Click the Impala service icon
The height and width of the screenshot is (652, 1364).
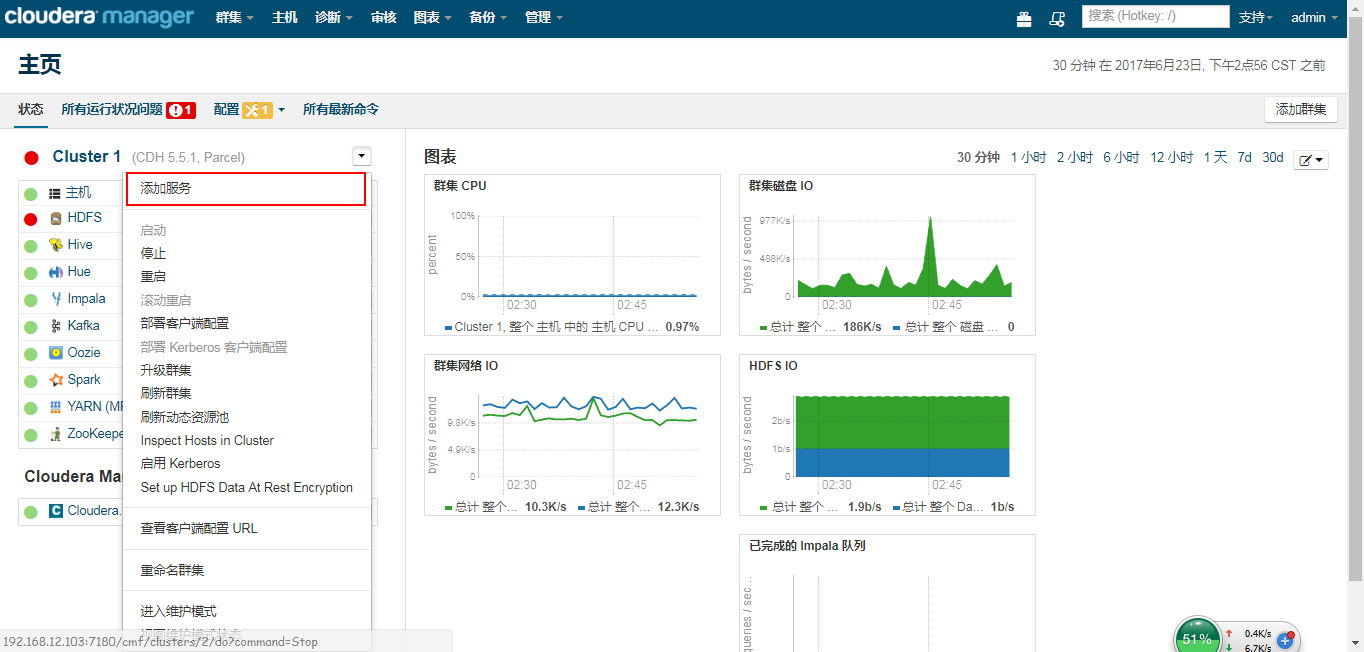(x=56, y=299)
